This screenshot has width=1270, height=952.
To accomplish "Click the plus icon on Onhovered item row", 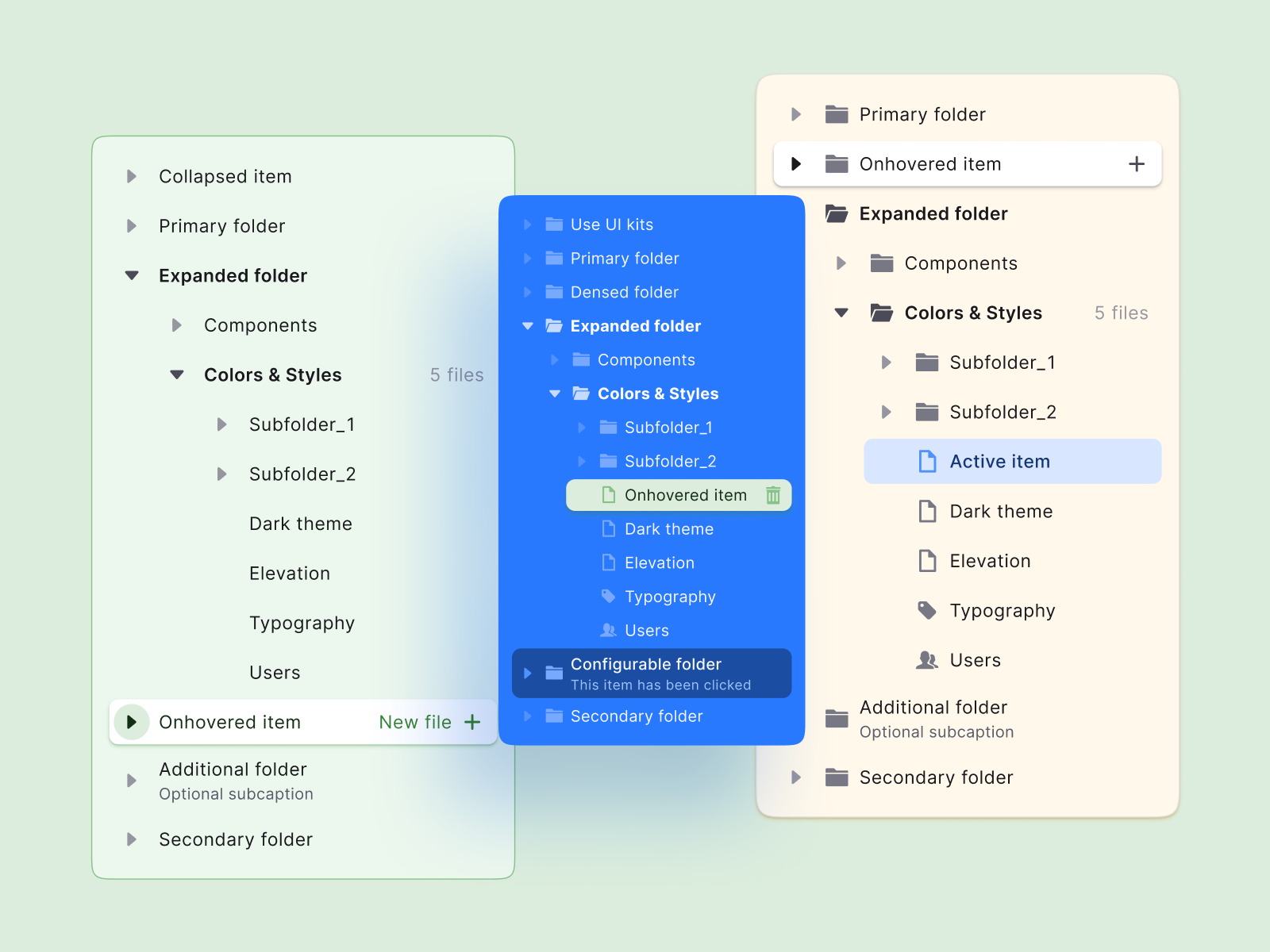I will (x=1137, y=163).
